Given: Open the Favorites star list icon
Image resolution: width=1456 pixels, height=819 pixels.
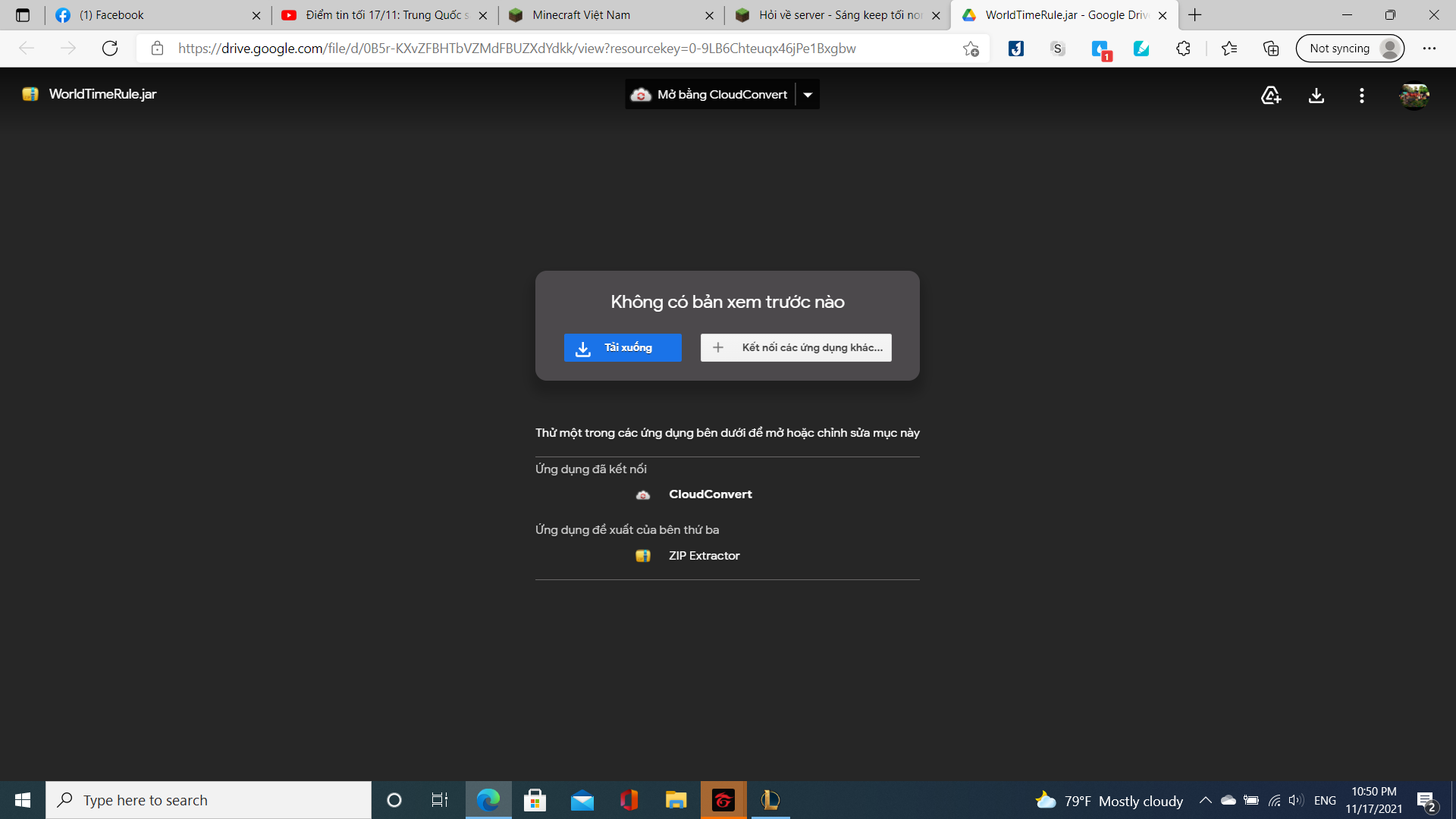Looking at the screenshot, I should [1229, 49].
